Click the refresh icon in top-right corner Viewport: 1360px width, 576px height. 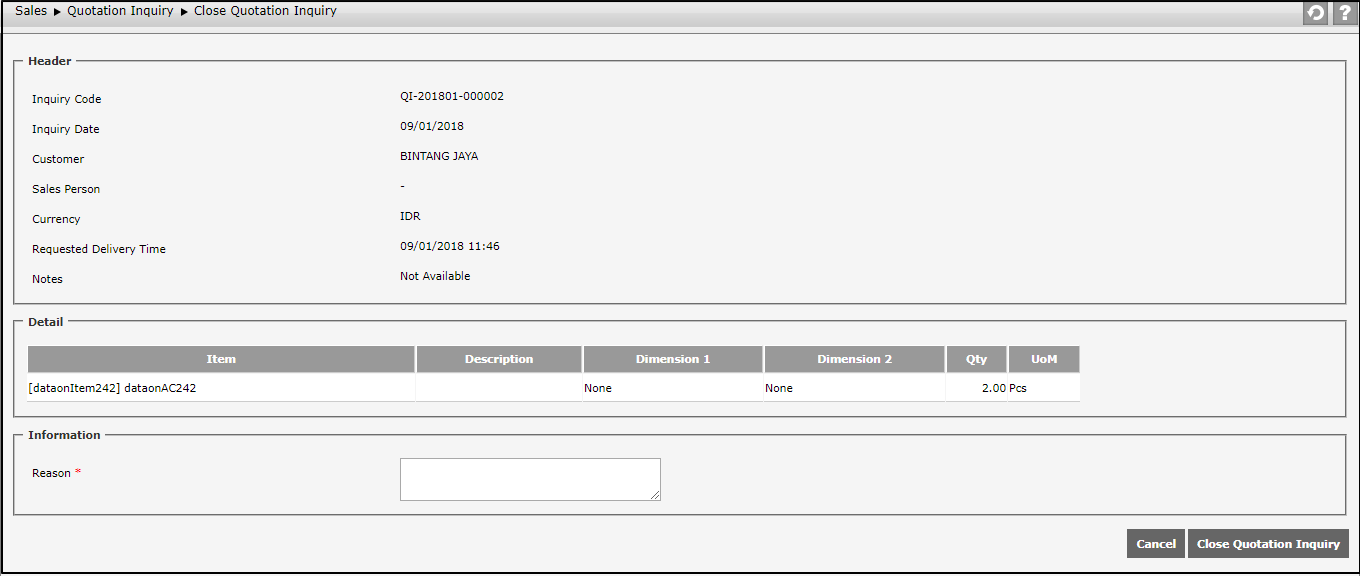(1315, 13)
